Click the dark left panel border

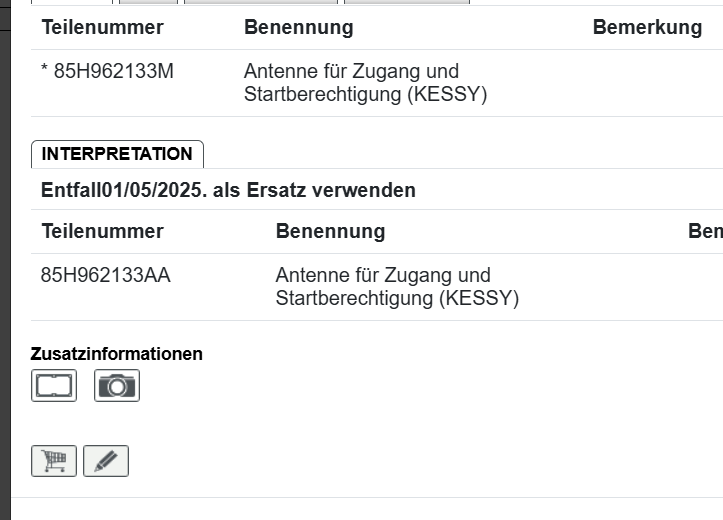pyautogui.click(x=5, y=260)
